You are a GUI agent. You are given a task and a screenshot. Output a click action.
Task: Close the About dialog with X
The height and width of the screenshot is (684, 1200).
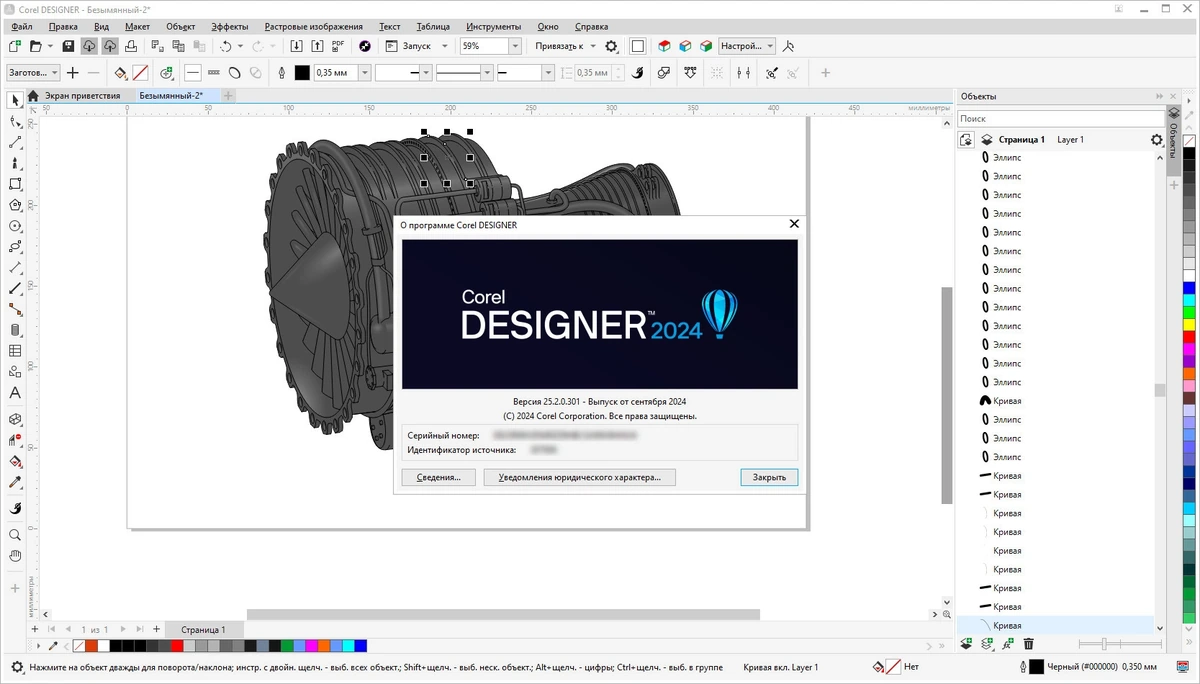794,225
